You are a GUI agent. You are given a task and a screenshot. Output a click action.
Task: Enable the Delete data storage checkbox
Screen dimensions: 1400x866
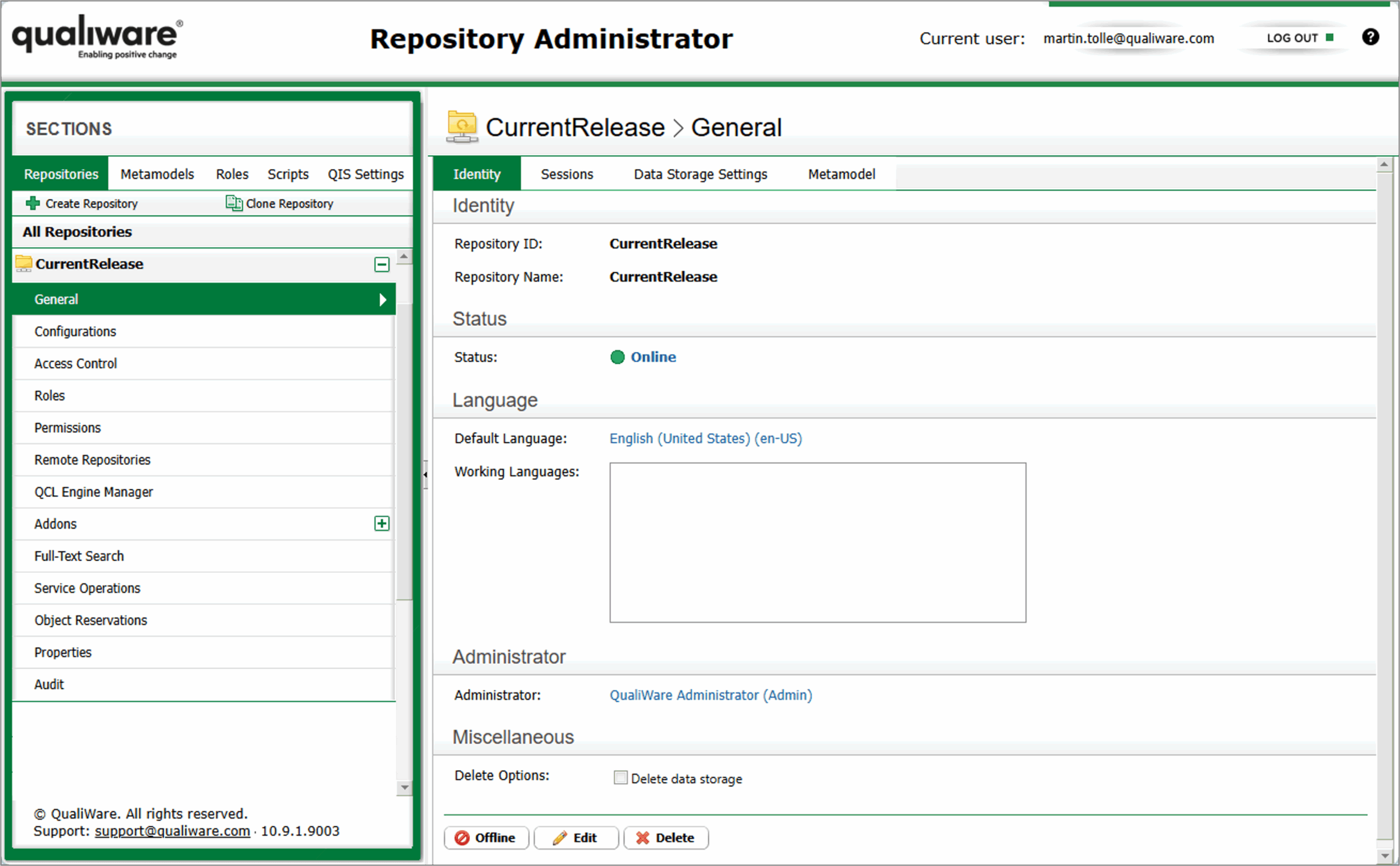tap(620, 777)
